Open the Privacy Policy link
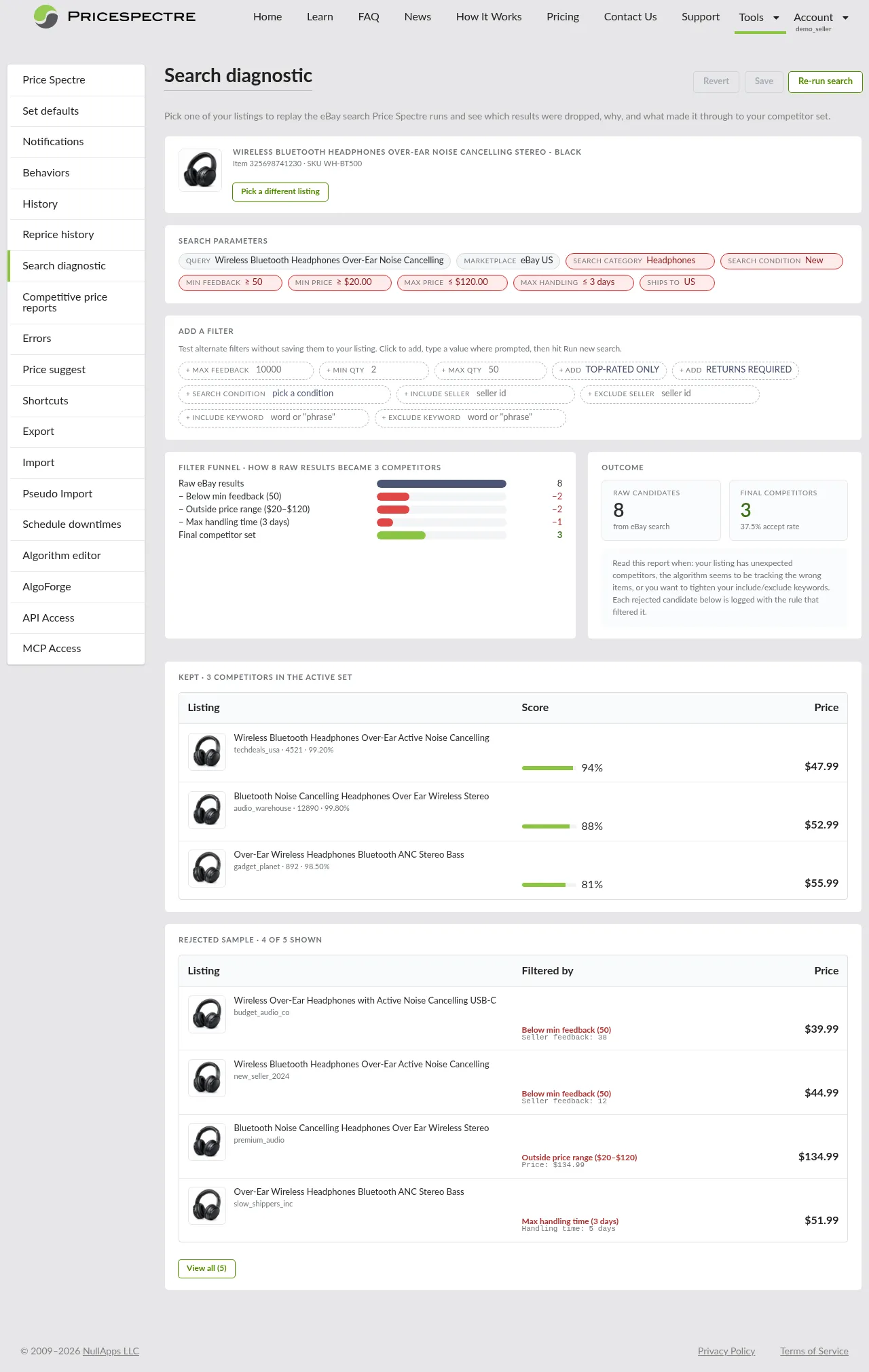Screen dimensions: 869x1372 coord(726,1351)
